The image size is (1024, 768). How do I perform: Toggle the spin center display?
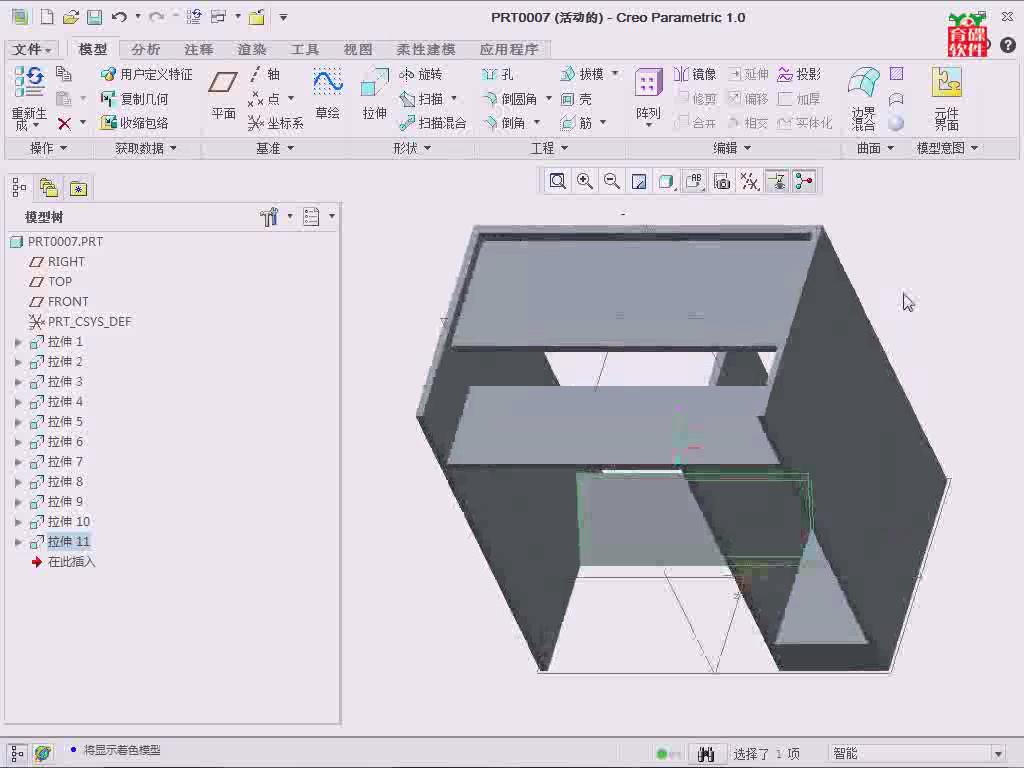[804, 181]
